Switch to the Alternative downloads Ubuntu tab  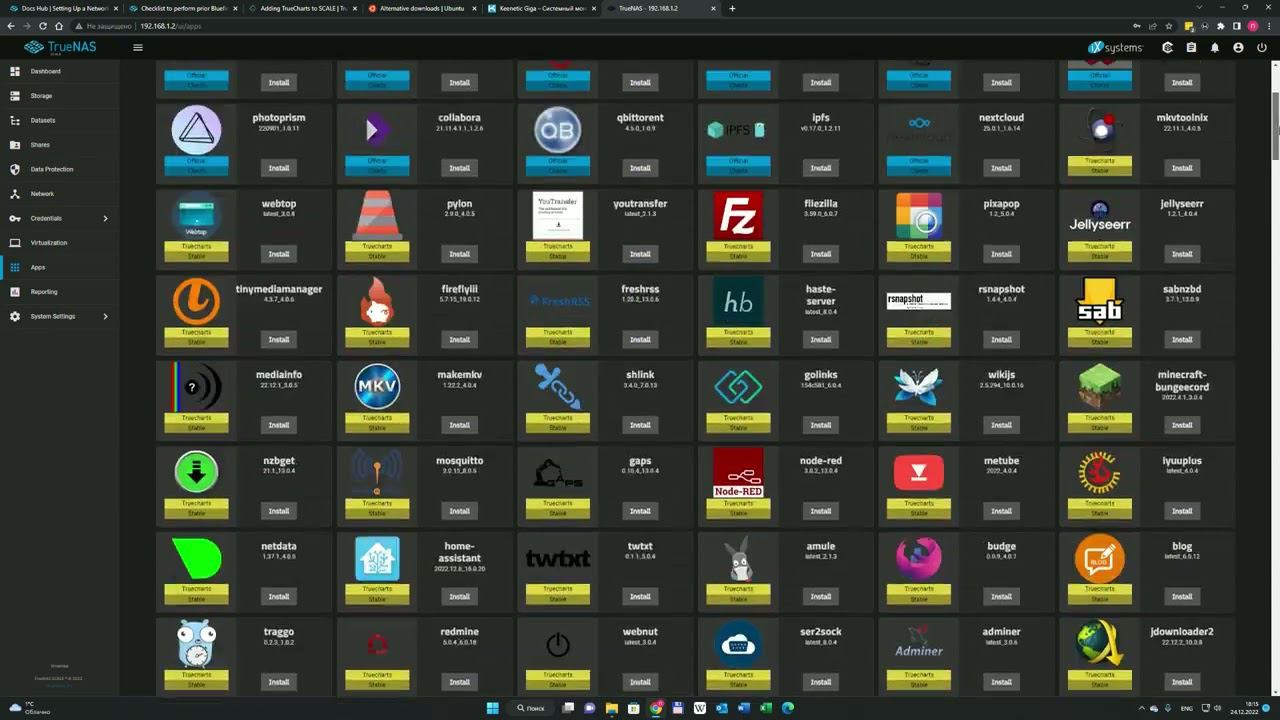click(421, 8)
